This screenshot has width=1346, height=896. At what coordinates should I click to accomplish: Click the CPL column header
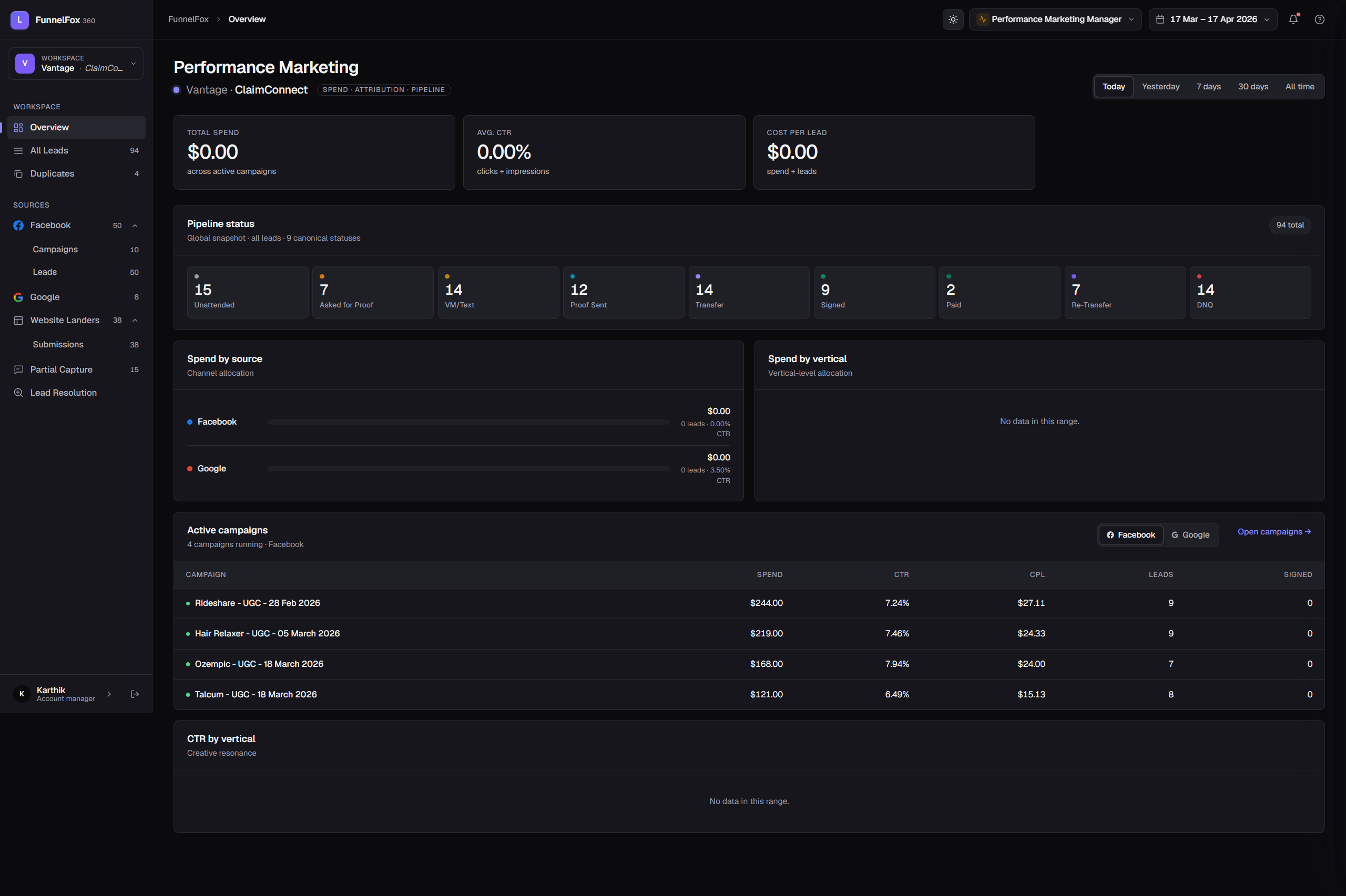tap(1037, 574)
